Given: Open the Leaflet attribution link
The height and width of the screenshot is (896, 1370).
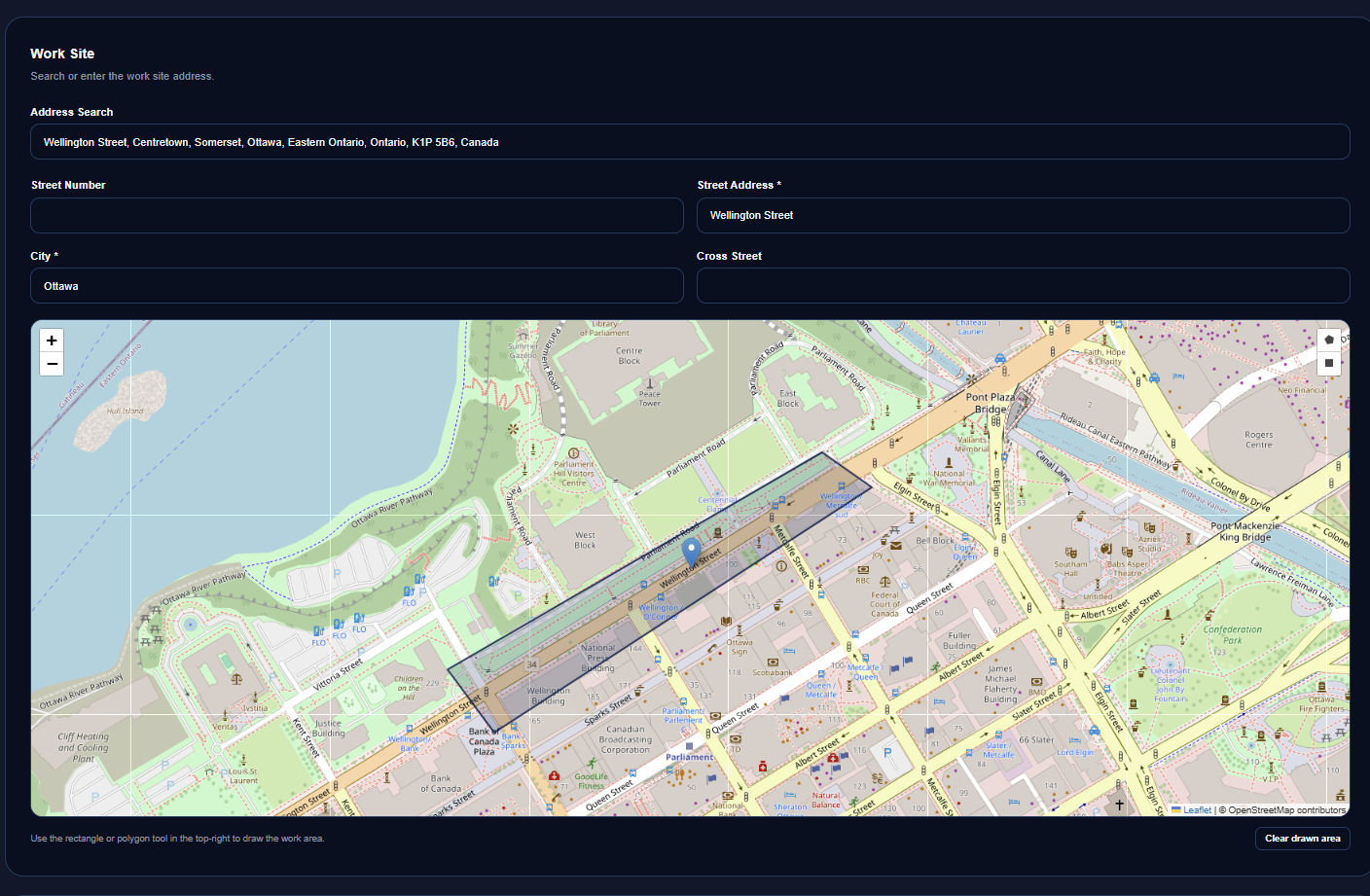Looking at the screenshot, I should [1198, 810].
